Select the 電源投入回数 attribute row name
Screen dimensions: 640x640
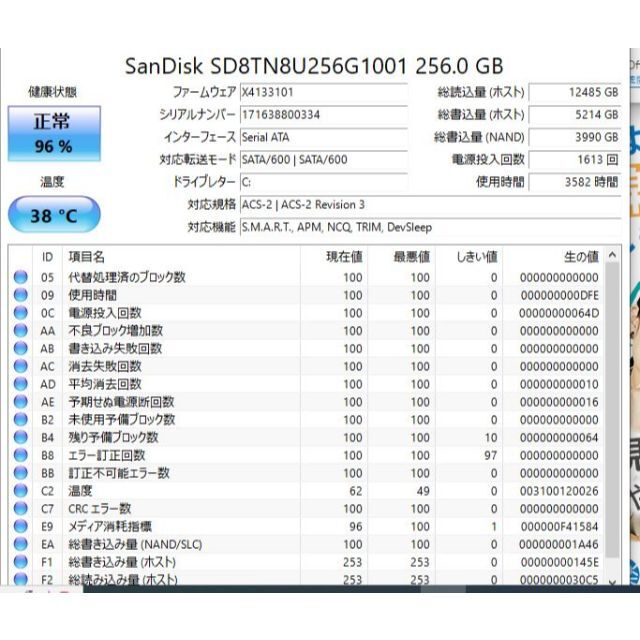click(105, 313)
